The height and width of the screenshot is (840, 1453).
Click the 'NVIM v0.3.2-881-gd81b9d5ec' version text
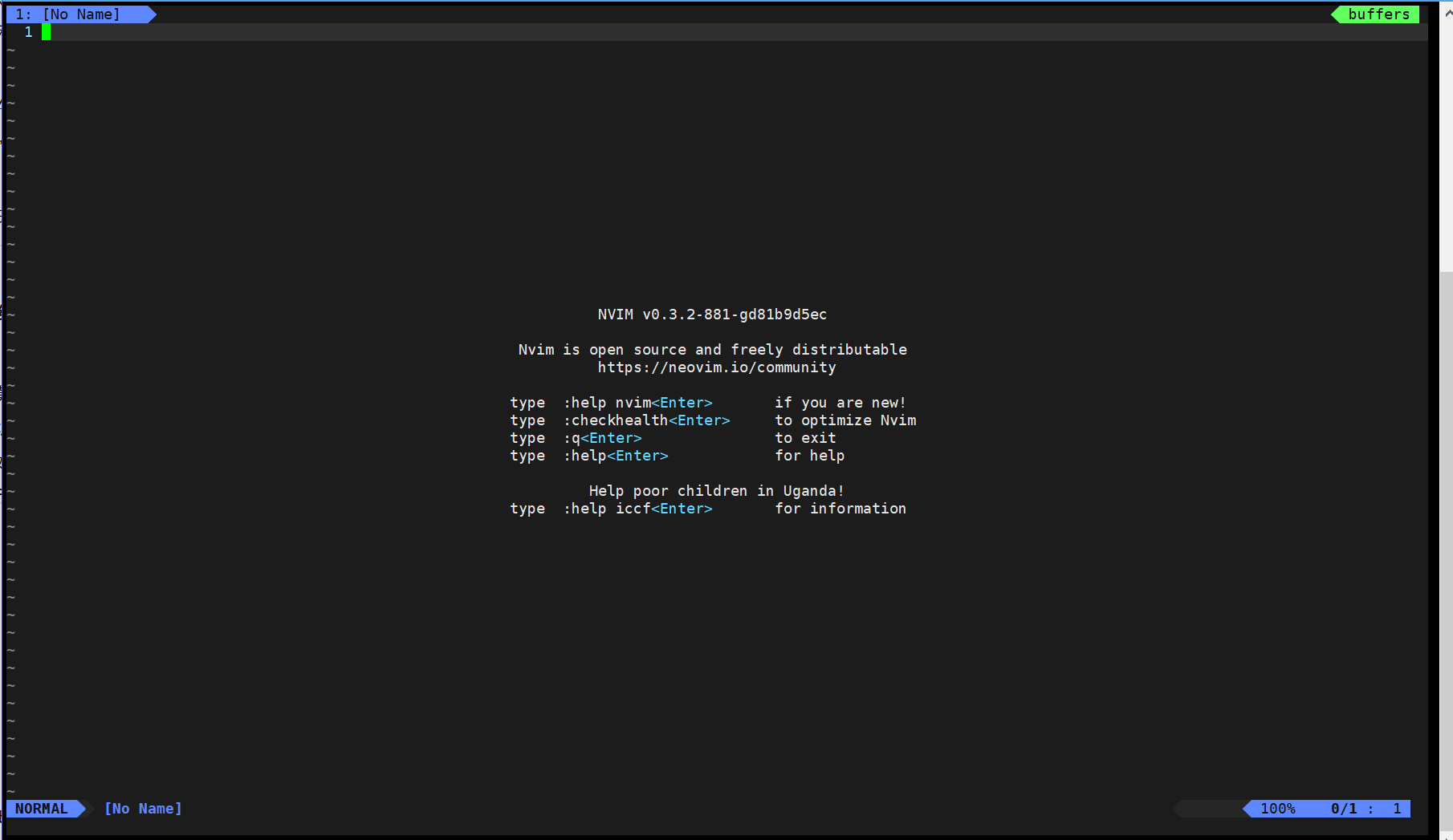(x=712, y=314)
